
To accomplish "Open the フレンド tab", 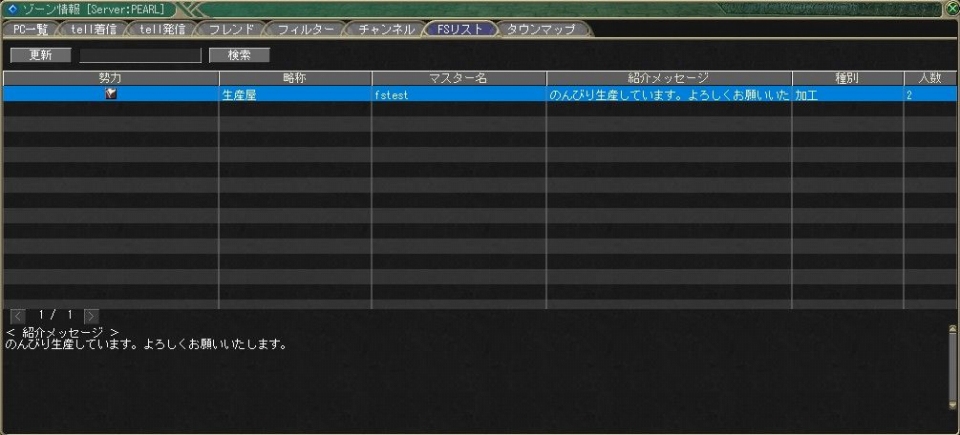I will 231,29.
